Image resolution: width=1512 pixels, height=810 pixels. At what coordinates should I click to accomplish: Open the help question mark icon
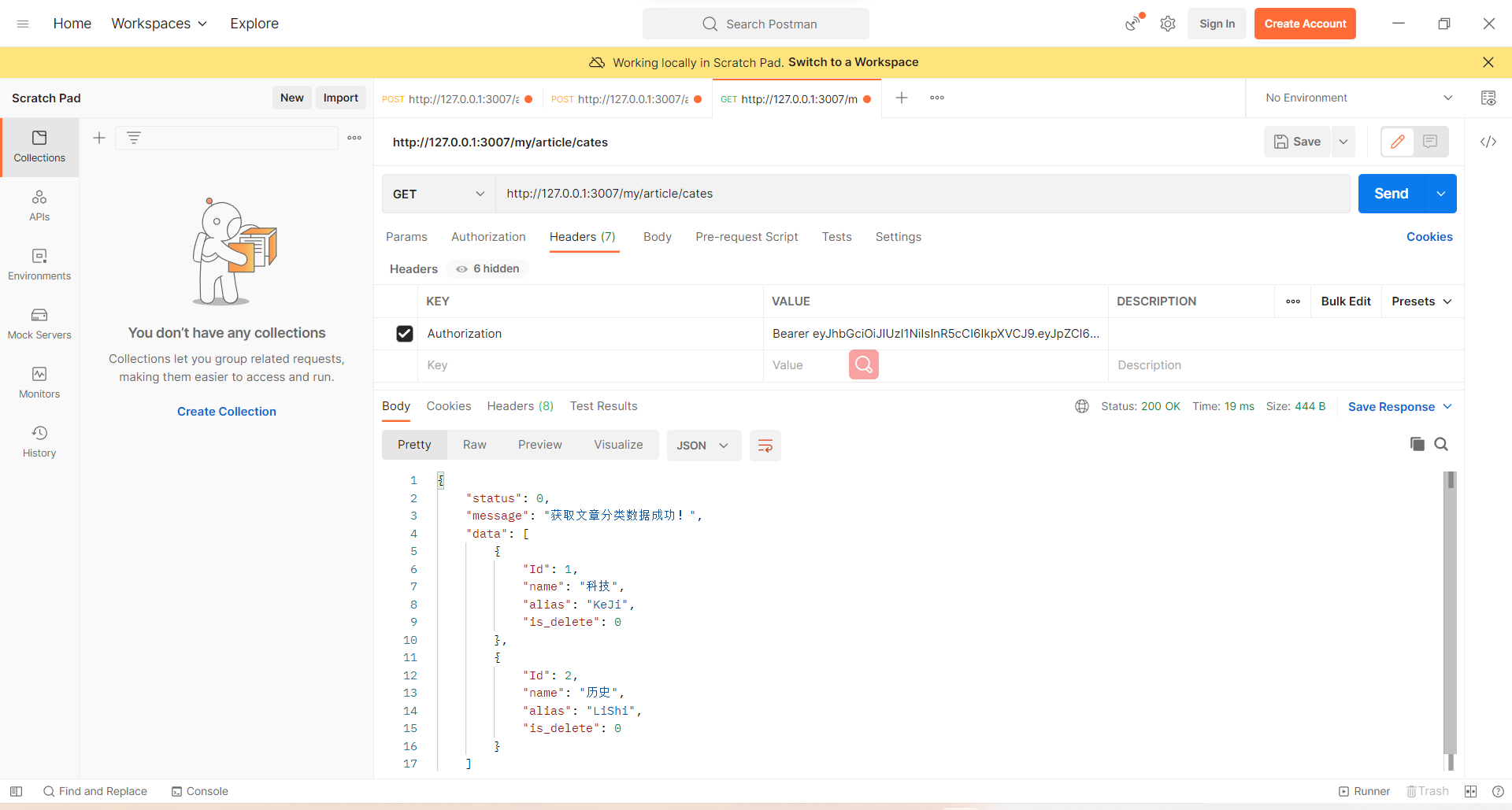pyautogui.click(x=1498, y=791)
